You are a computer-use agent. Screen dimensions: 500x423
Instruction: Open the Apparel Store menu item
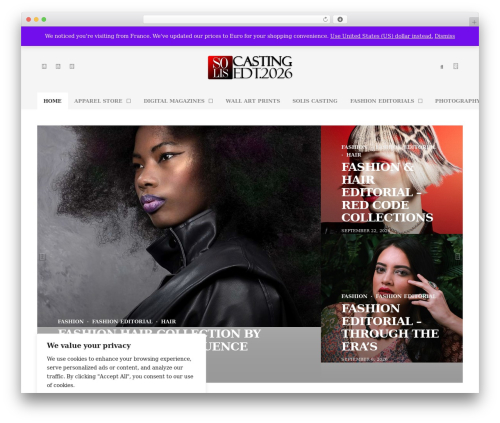[98, 101]
